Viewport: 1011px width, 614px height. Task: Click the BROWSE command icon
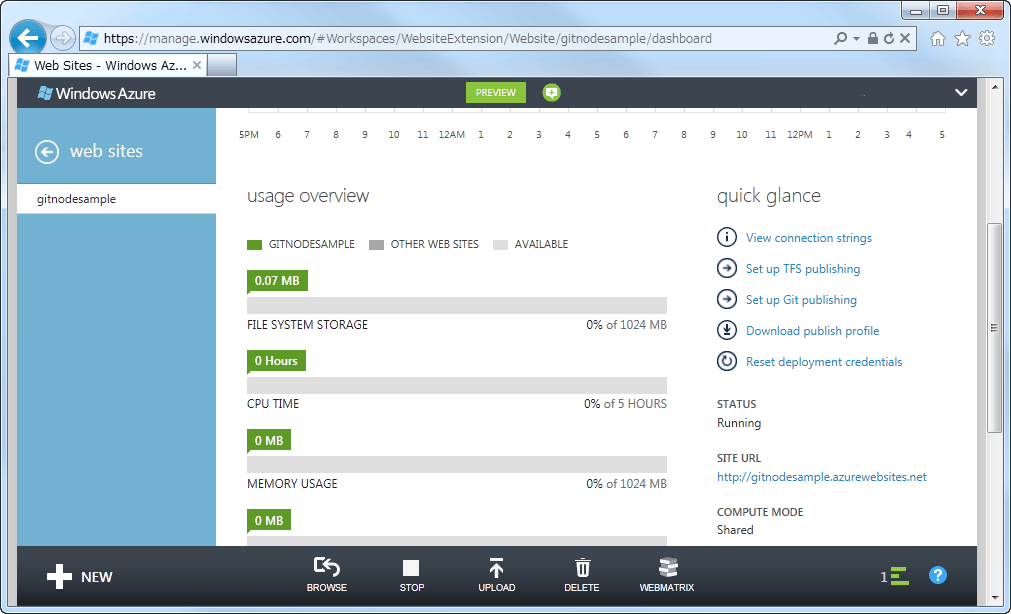[327, 567]
